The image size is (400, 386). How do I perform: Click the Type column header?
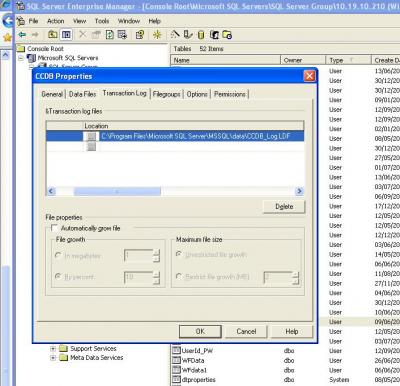(348, 60)
